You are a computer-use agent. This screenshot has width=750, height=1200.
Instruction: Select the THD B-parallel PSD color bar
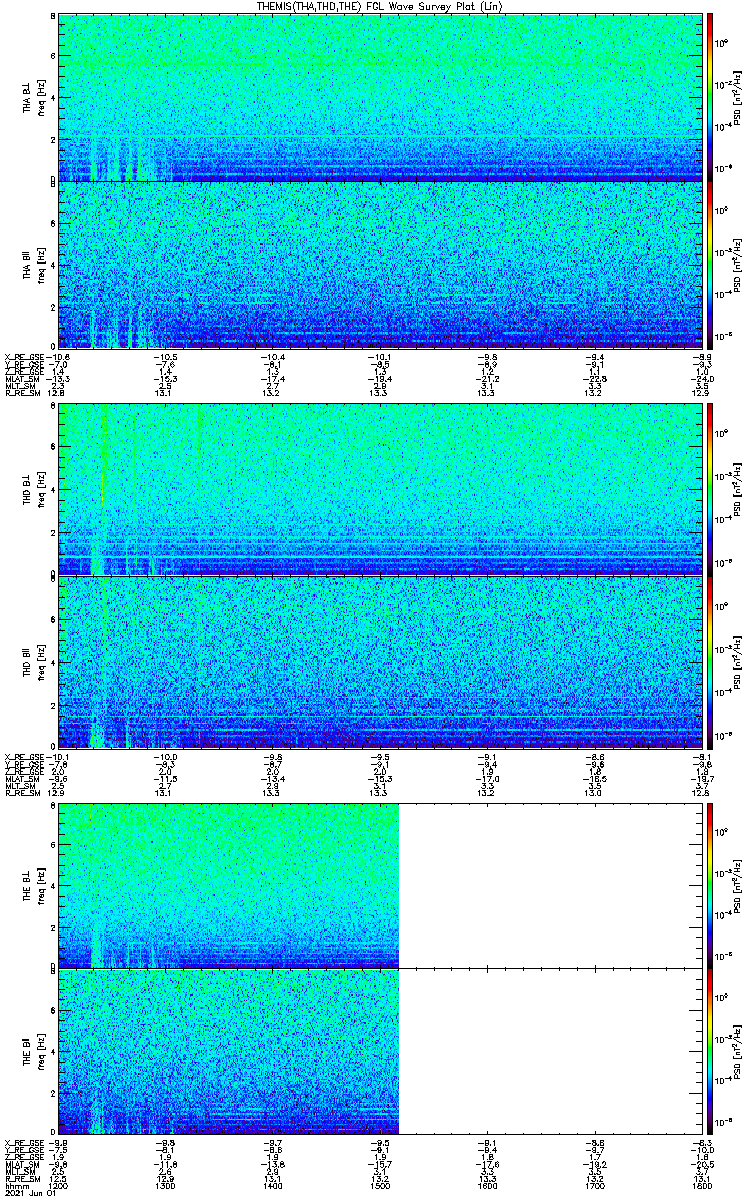709,661
